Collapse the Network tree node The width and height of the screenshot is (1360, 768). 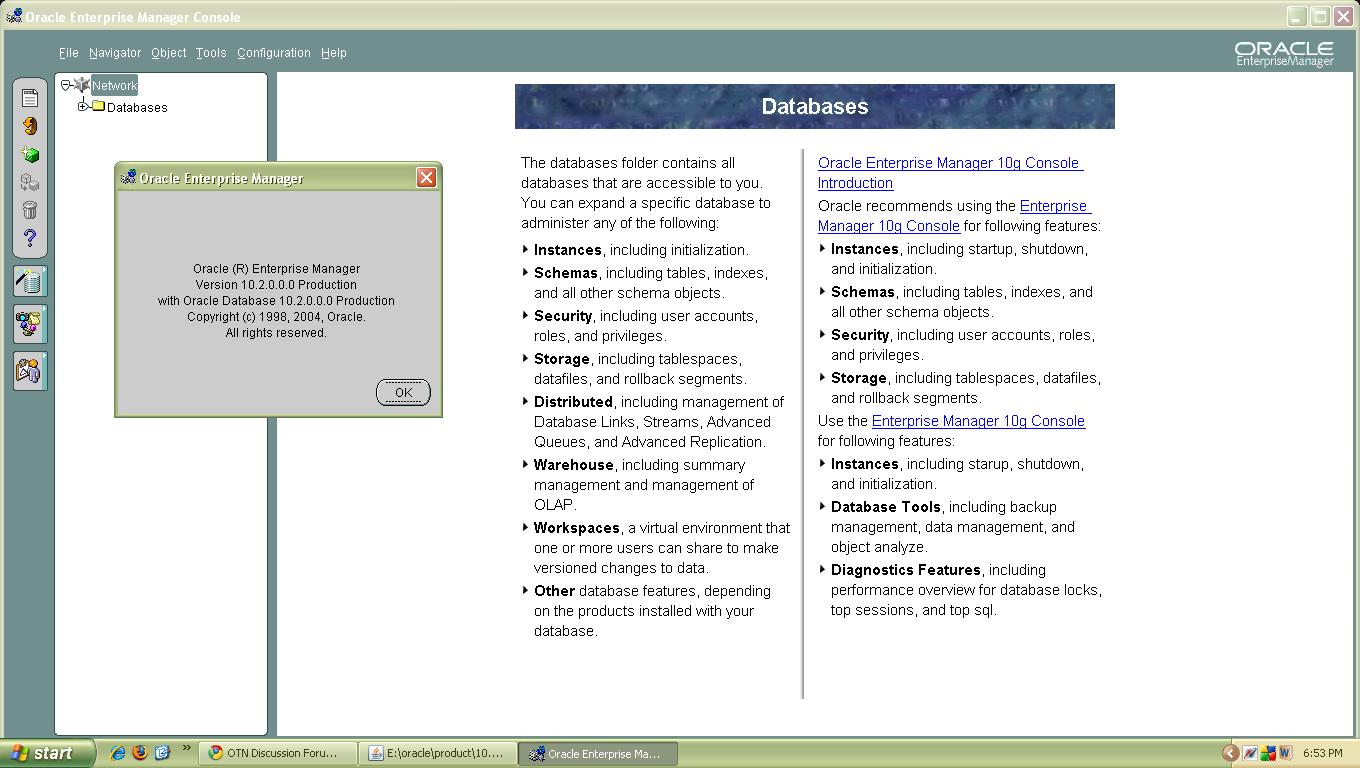tap(66, 85)
